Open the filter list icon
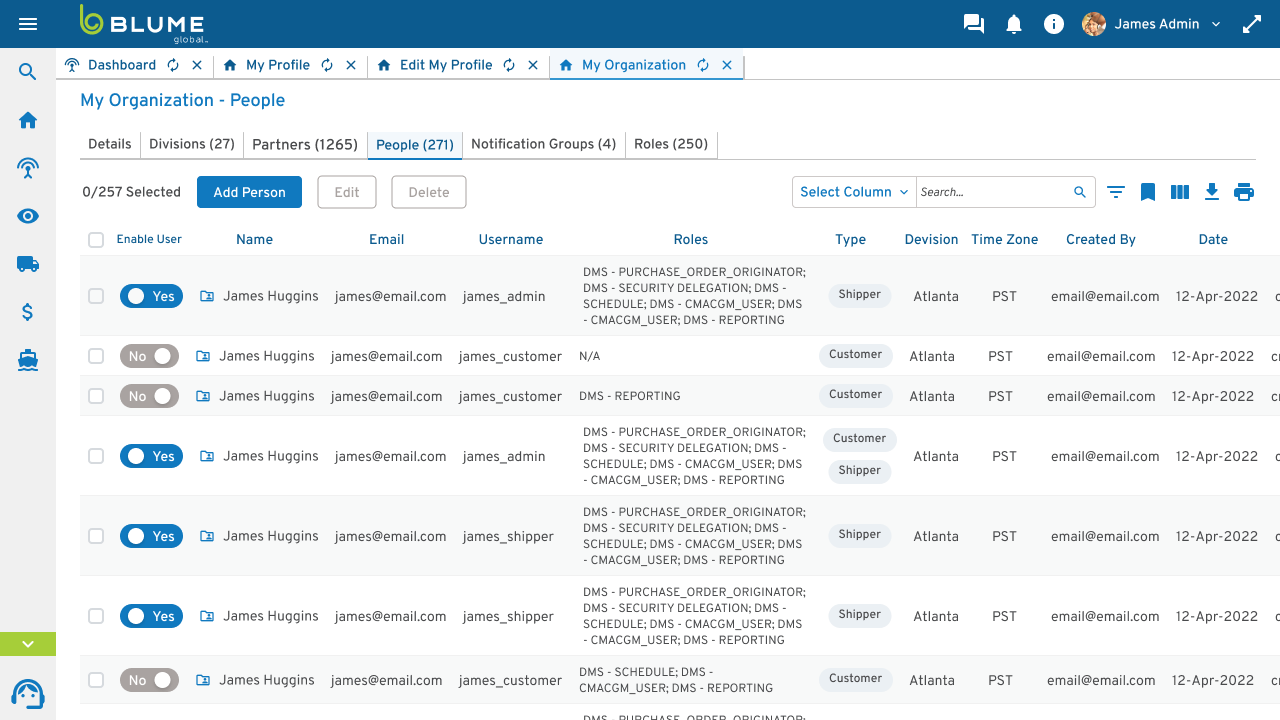This screenshot has height=720, width=1280. [x=1116, y=192]
